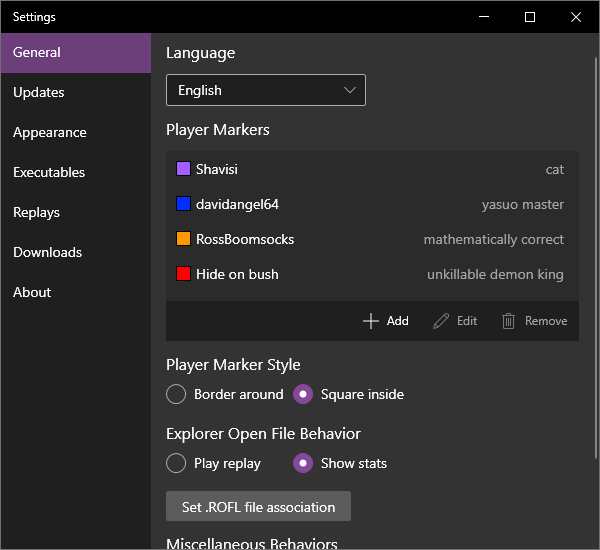The image size is (600, 550).
Task: Click the orange swatch for RossBoomsocks
Action: 183,239
